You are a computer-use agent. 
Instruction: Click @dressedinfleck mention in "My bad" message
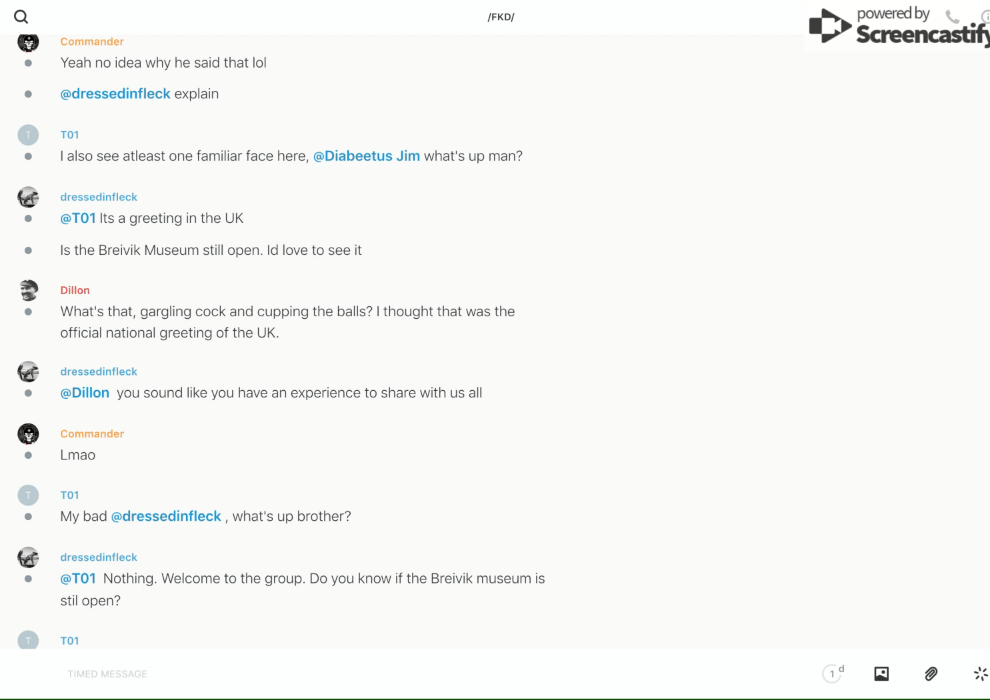(x=166, y=516)
